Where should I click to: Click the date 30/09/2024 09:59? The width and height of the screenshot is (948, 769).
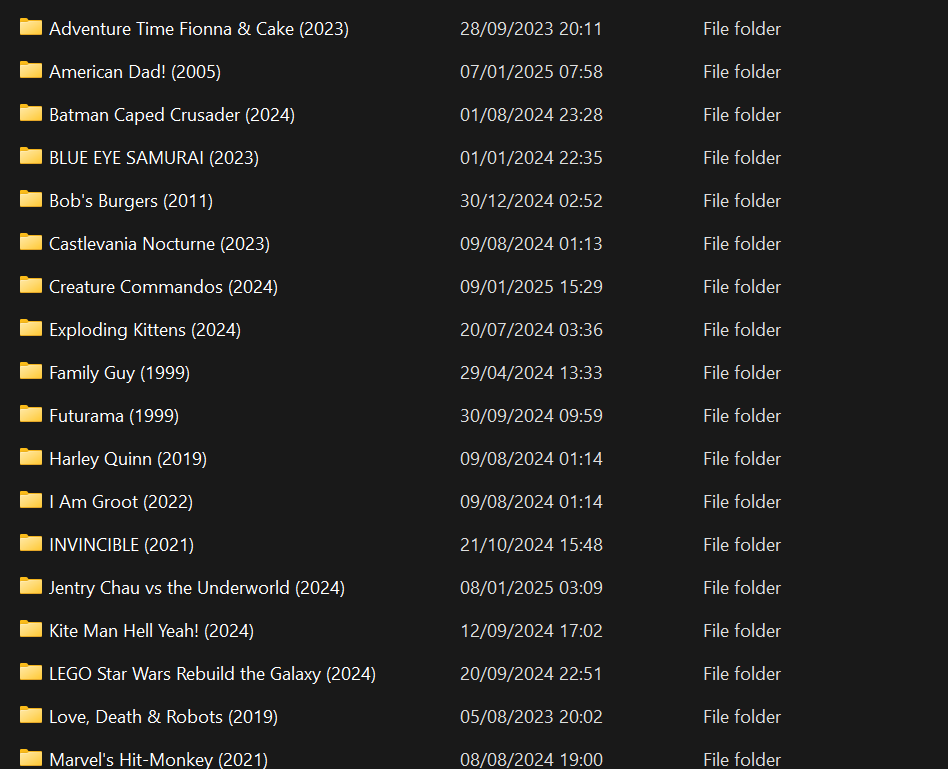[x=531, y=416]
